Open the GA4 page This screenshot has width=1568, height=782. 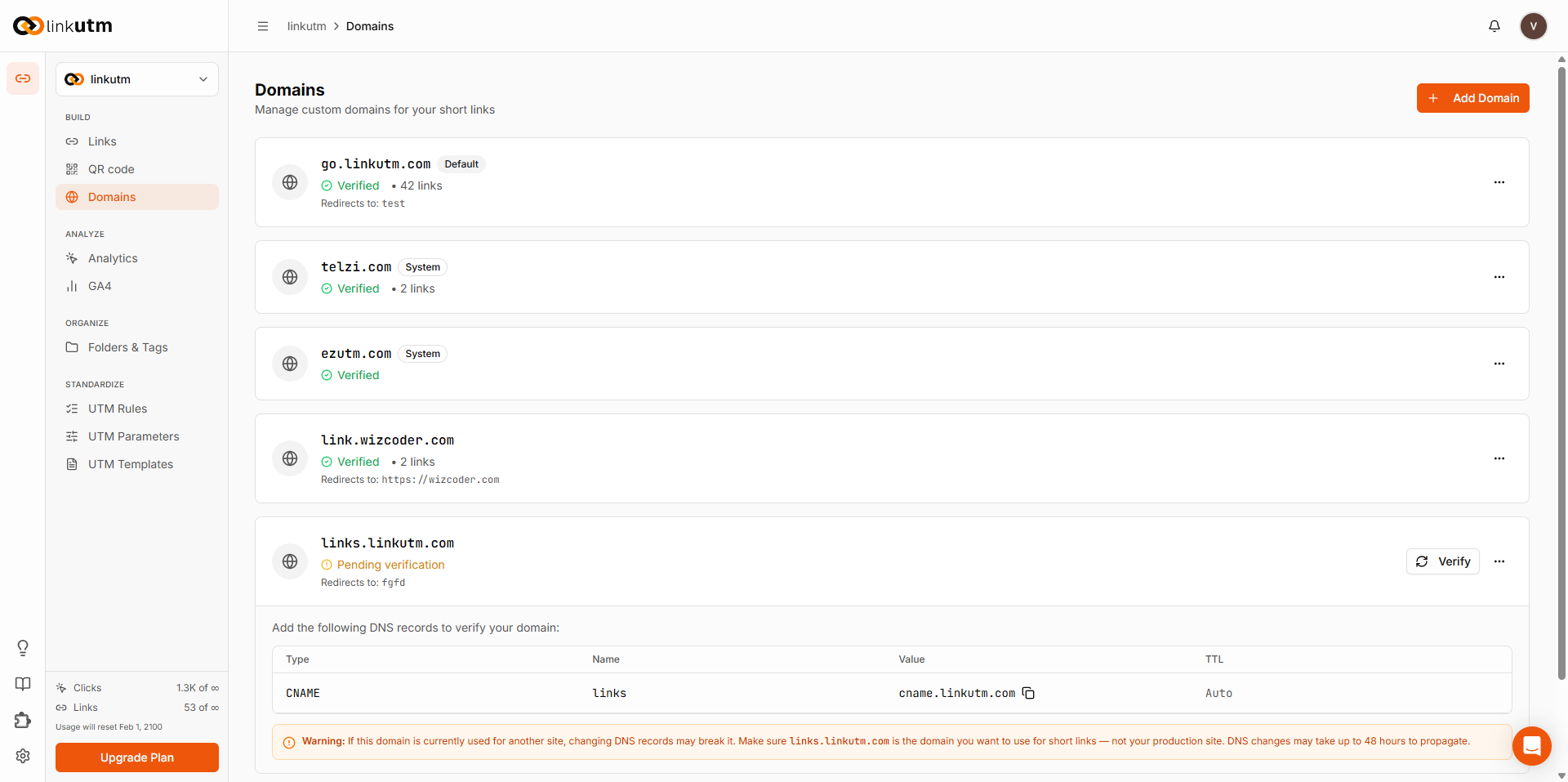pyautogui.click(x=137, y=286)
